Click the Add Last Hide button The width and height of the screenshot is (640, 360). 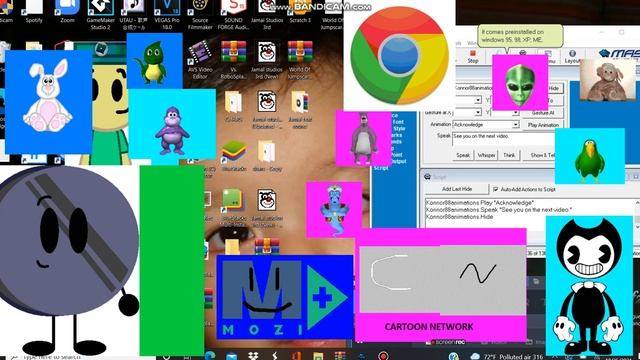[x=457, y=189]
